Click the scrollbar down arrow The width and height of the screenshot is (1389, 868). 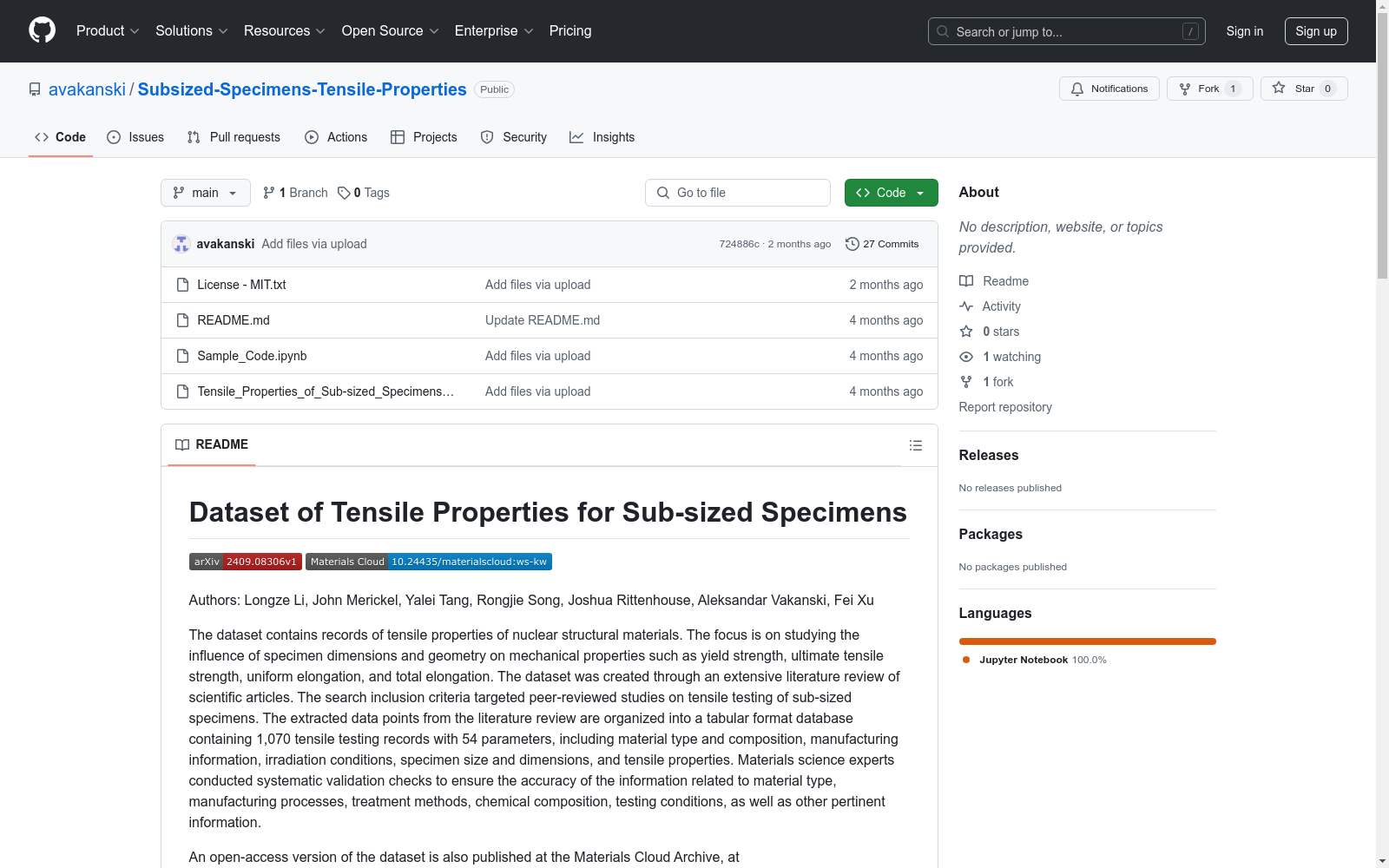(x=1382, y=861)
